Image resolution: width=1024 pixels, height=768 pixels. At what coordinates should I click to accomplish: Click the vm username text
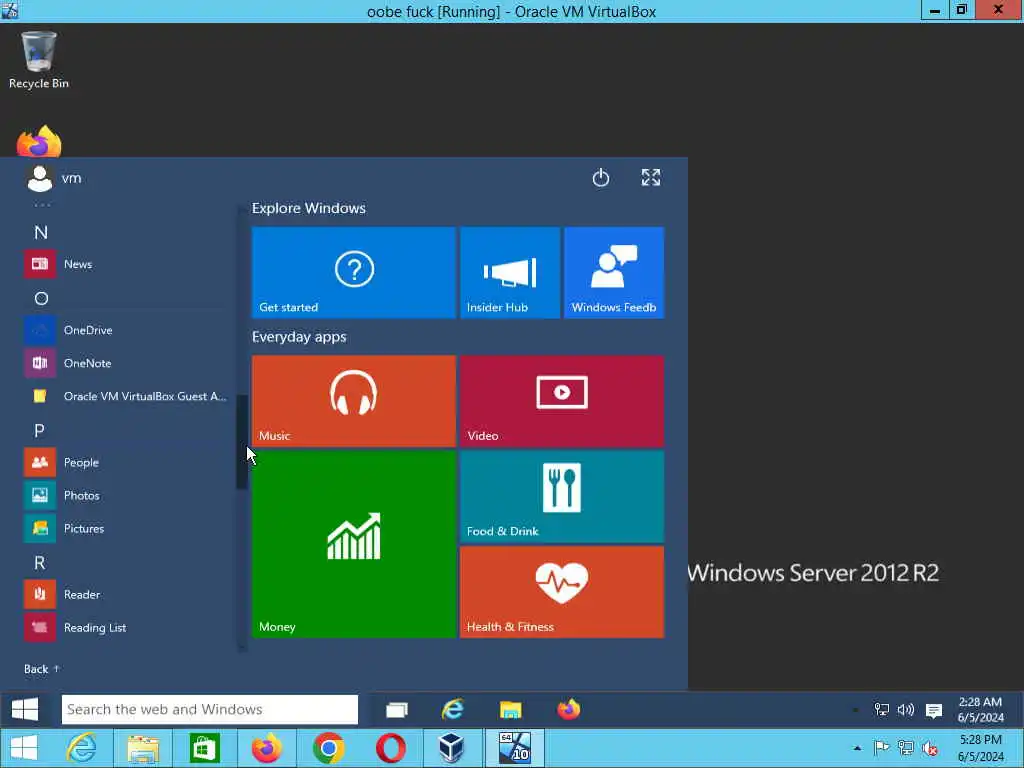click(x=72, y=178)
